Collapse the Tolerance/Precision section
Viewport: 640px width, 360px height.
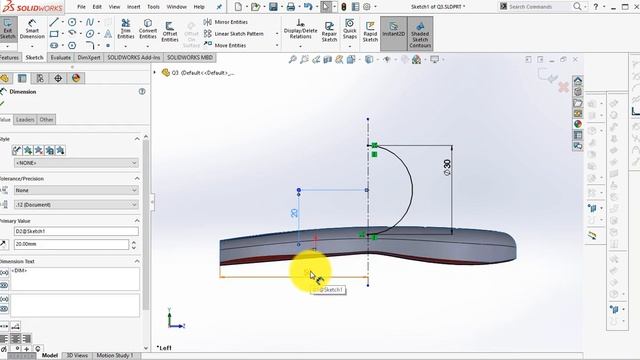pos(137,179)
